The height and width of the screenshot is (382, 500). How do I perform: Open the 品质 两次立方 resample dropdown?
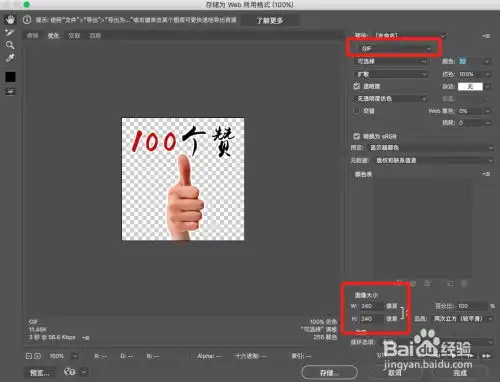(463, 319)
